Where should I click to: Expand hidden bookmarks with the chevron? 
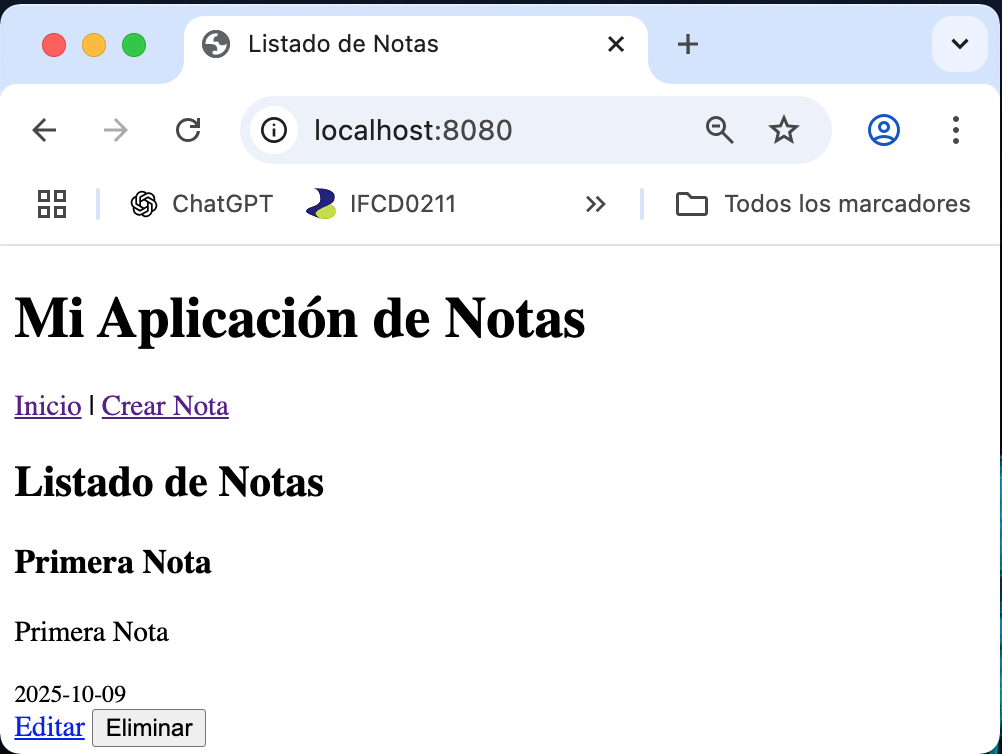pos(595,204)
